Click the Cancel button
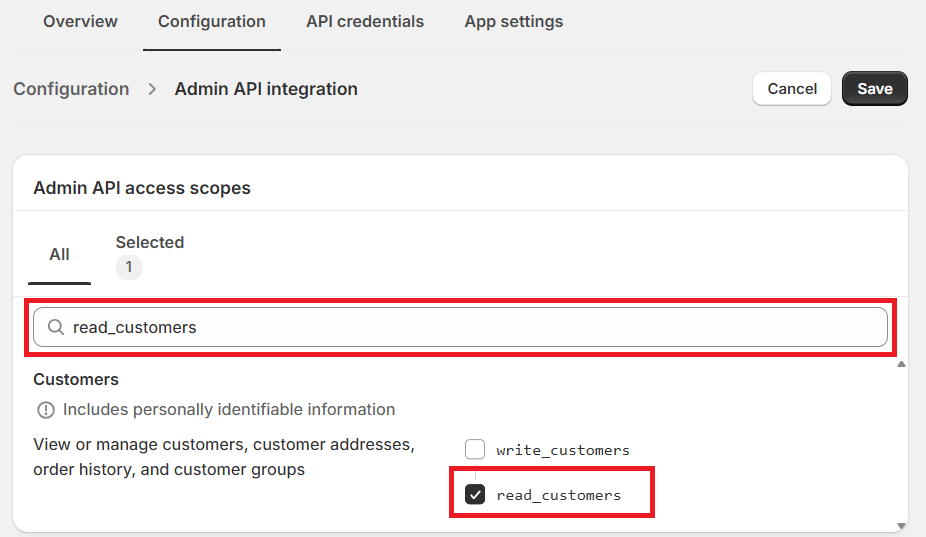 [792, 89]
